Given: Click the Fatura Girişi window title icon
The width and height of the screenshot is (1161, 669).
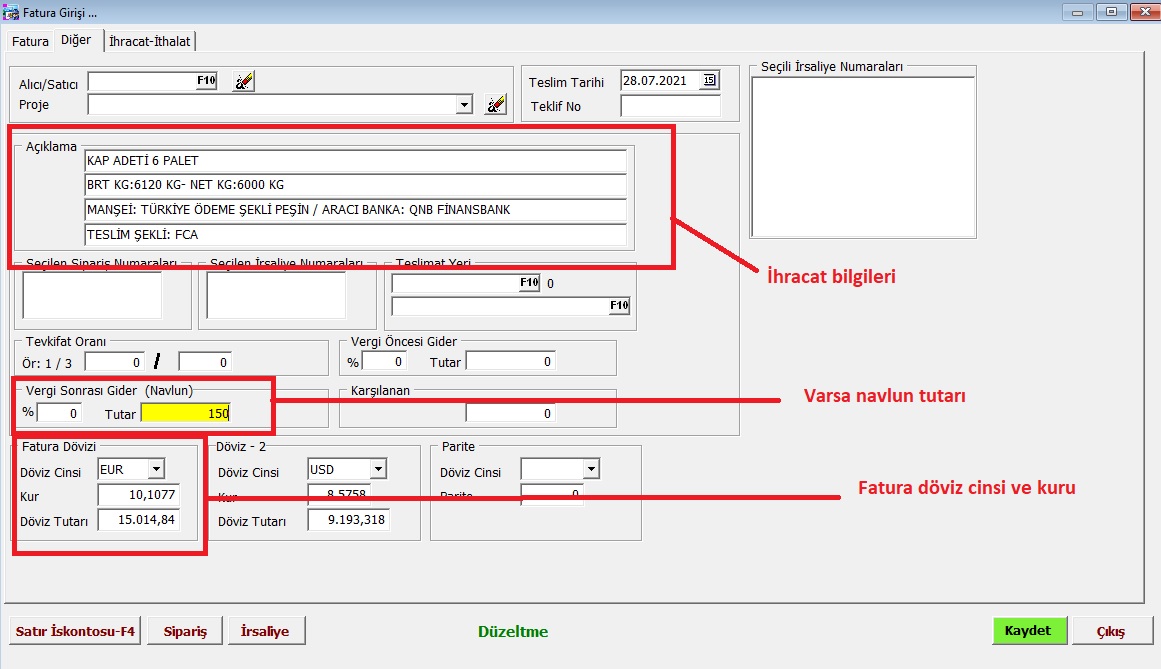Looking at the screenshot, I should click(12, 12).
